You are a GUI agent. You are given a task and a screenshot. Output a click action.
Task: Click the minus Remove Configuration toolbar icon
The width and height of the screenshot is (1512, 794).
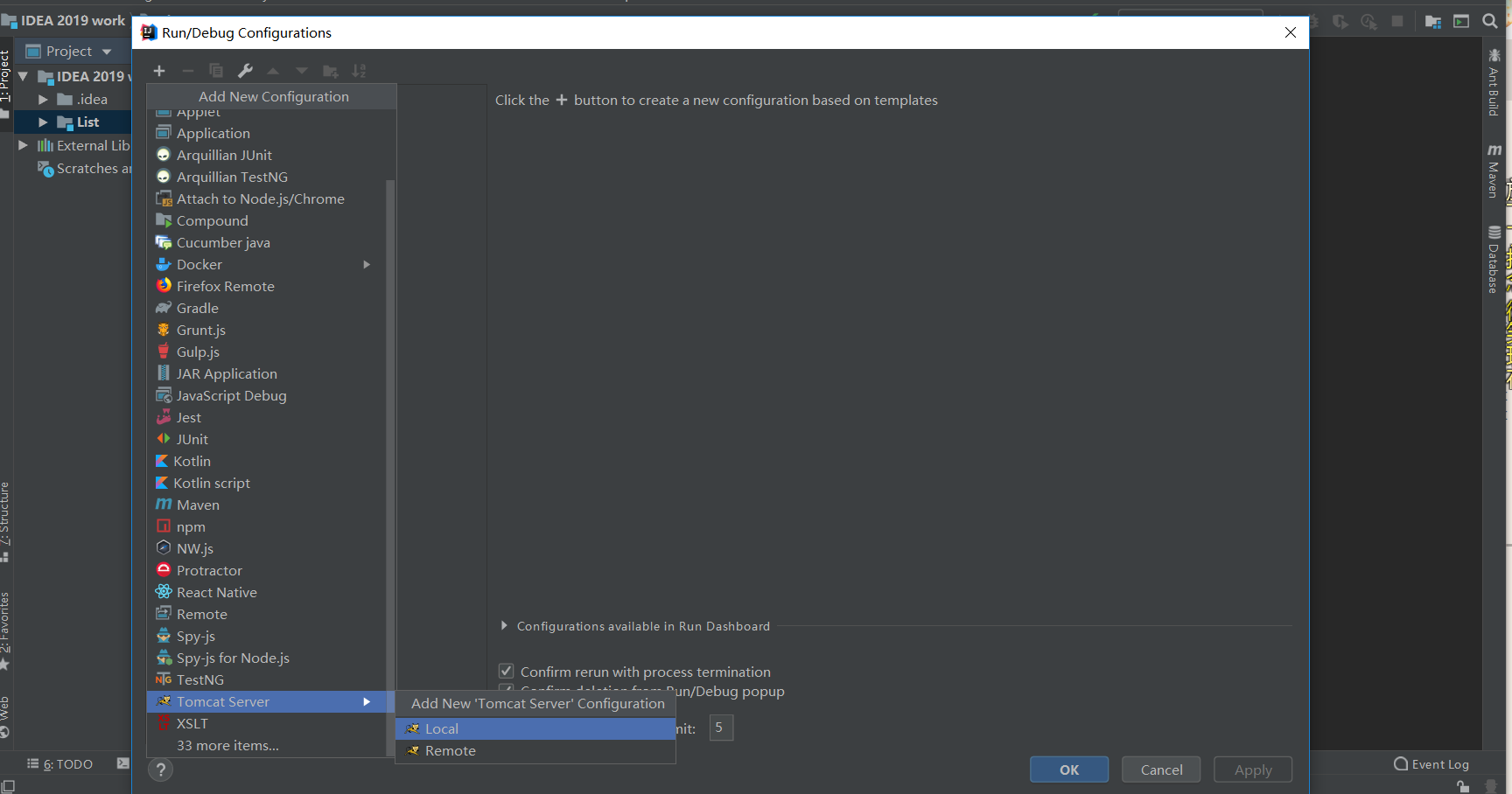(x=187, y=71)
